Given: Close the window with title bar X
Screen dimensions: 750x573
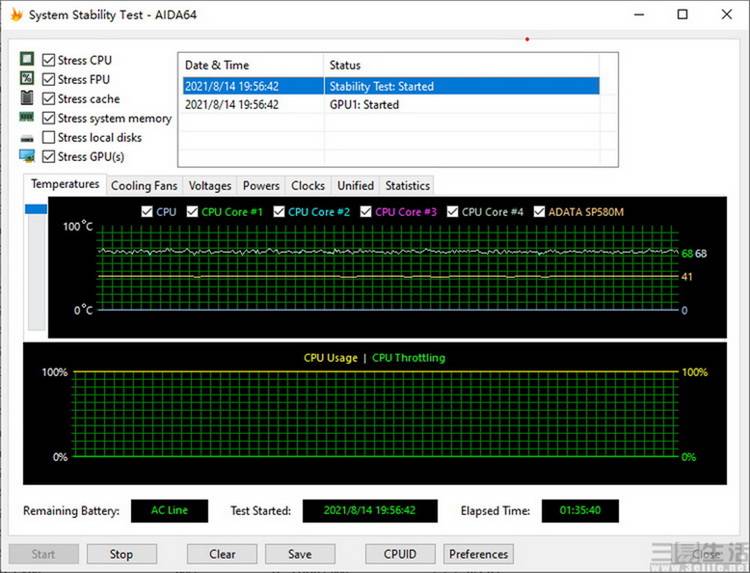Looking at the screenshot, I should pos(727,14).
